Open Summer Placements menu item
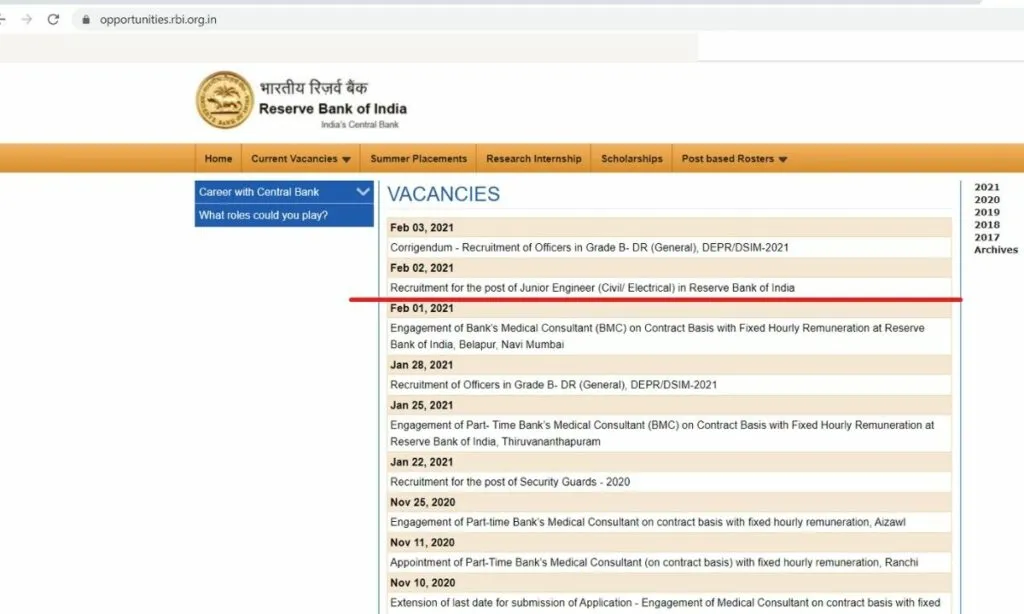This screenshot has width=1024, height=614. click(419, 159)
